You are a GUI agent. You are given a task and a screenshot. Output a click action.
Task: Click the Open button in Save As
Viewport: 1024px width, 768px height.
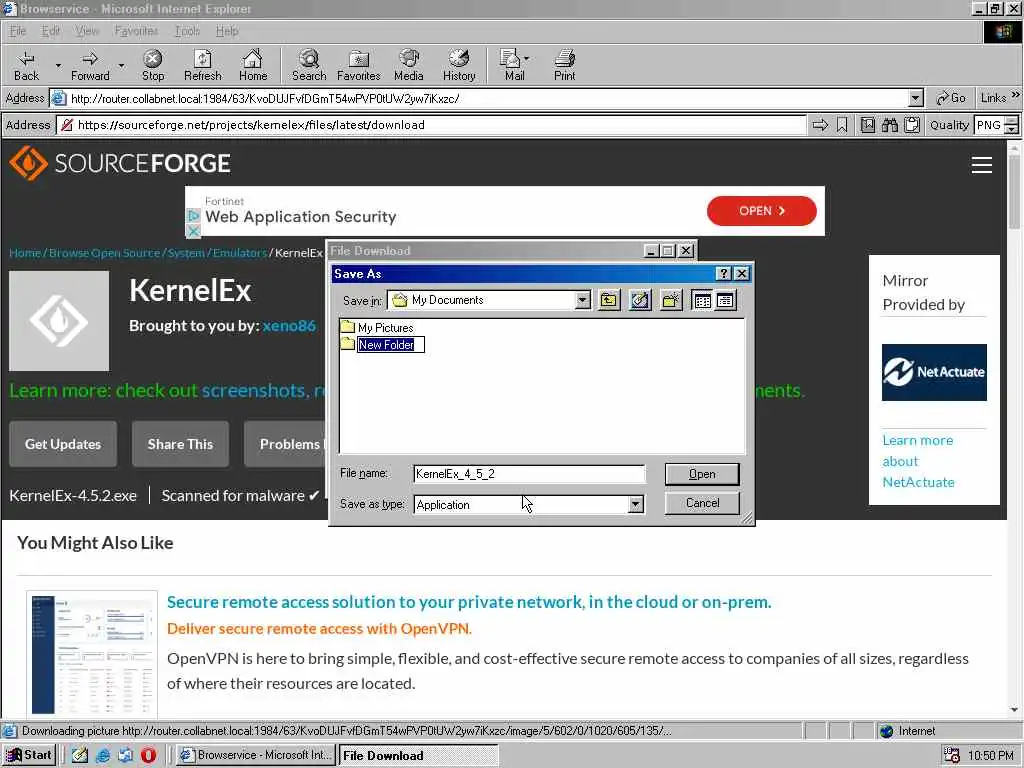[702, 474]
